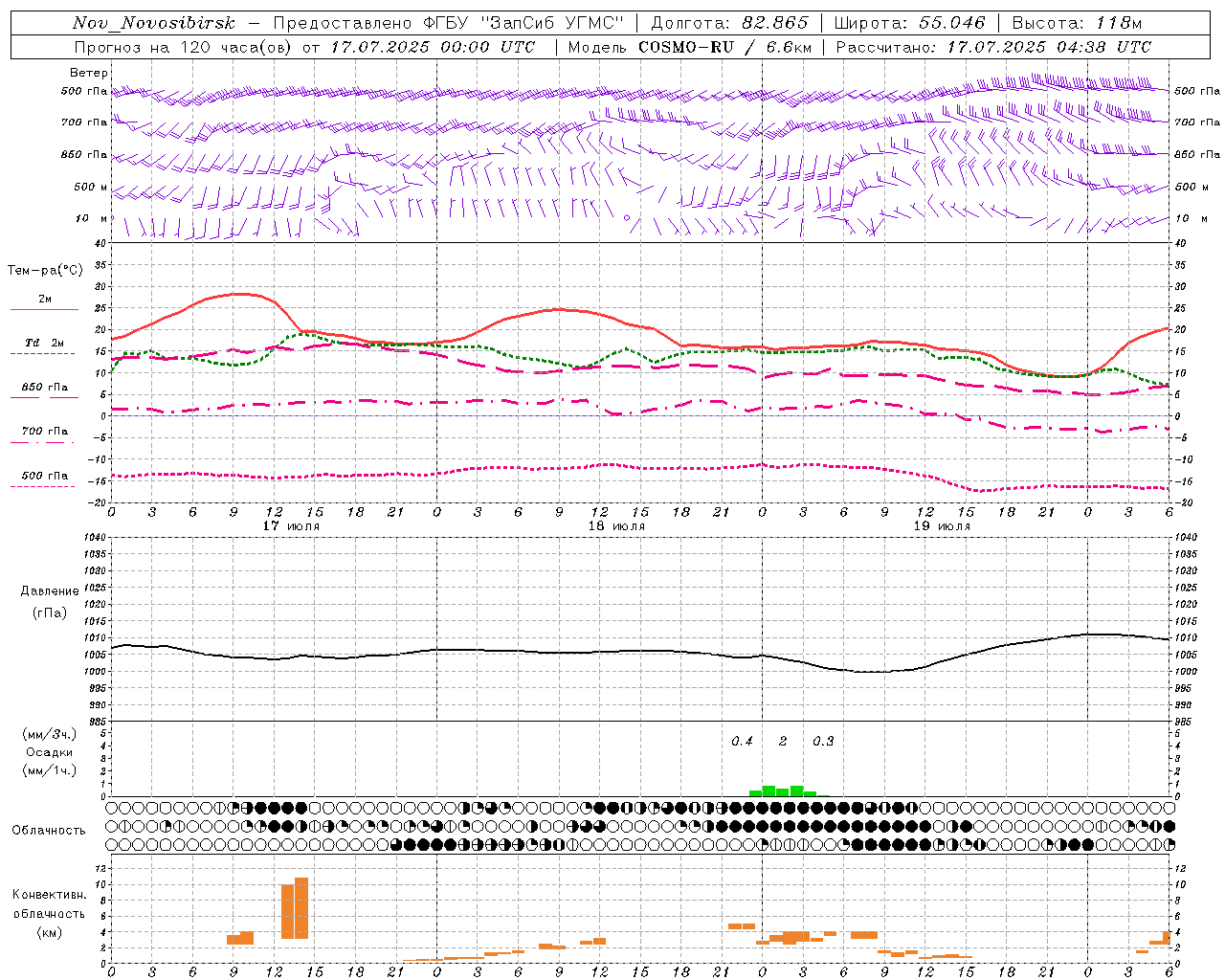
Task: Click the left 1040 pressure axis value
Action: coord(95,538)
